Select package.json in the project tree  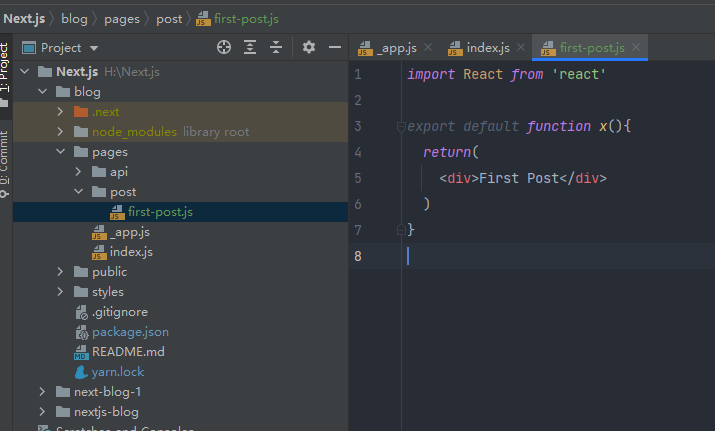(x=181, y=332)
